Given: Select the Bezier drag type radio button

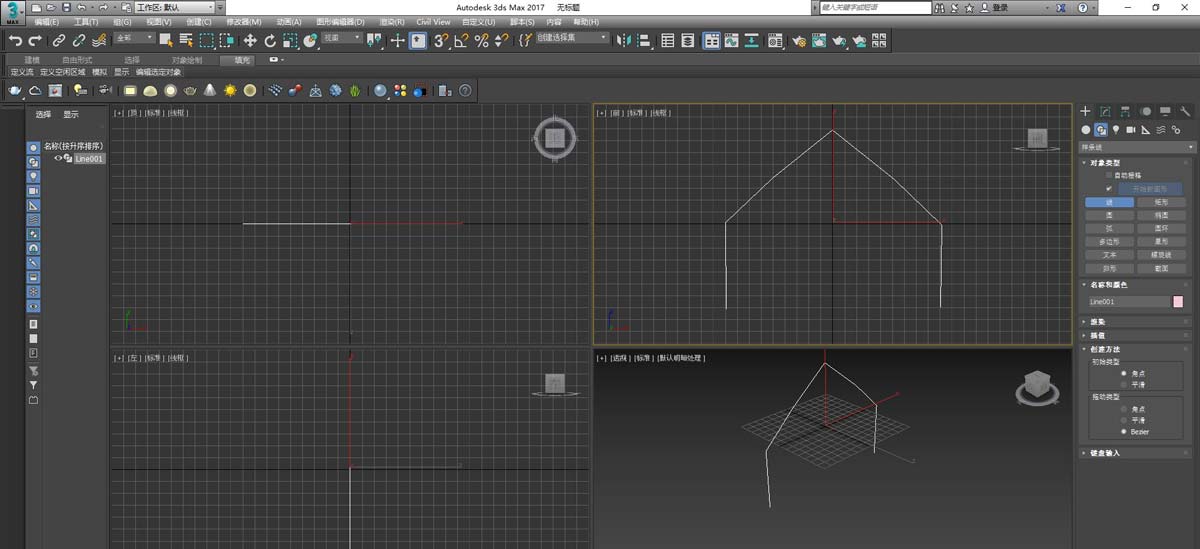Looking at the screenshot, I should (x=1124, y=431).
